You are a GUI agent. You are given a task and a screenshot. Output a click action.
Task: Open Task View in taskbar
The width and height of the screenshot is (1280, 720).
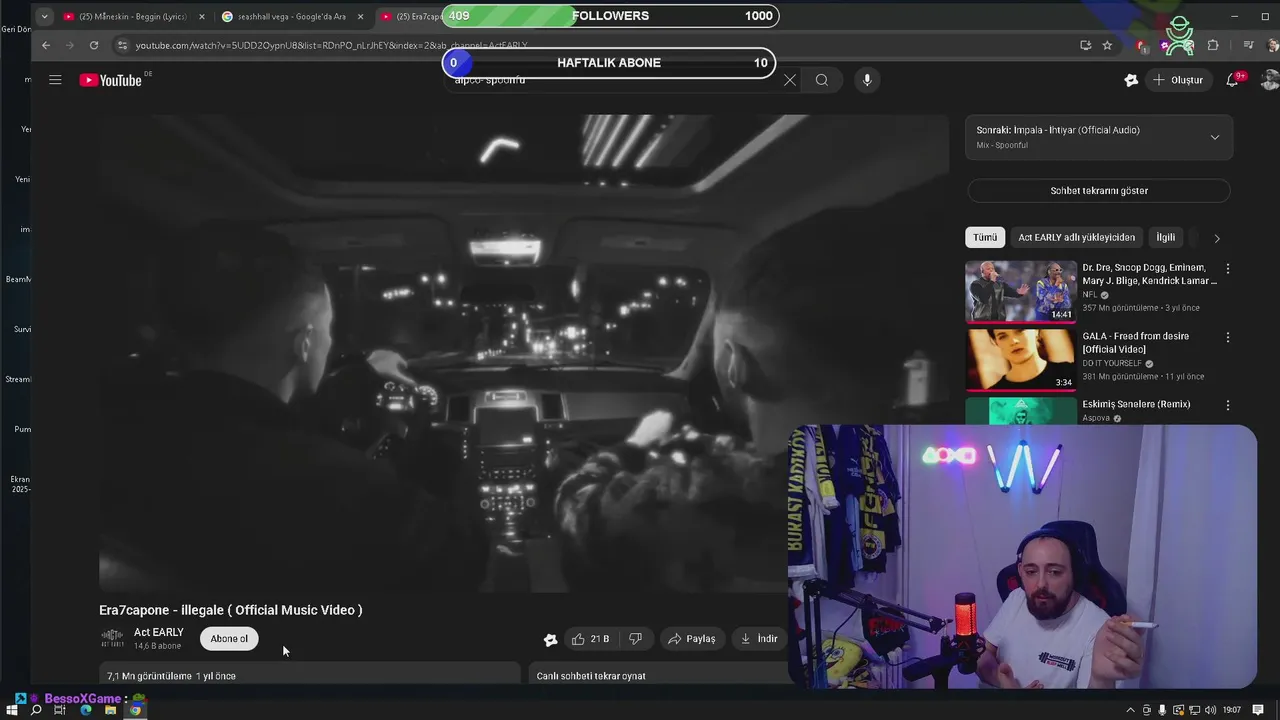click(60, 710)
